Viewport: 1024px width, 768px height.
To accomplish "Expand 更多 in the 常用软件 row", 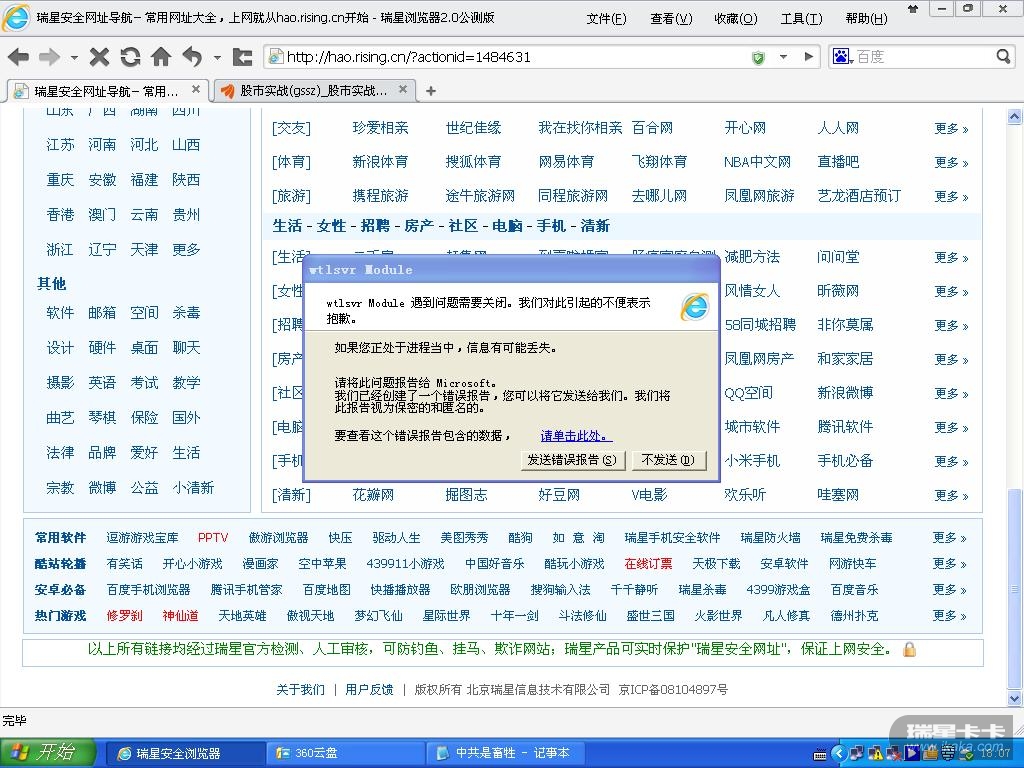I will [x=950, y=538].
